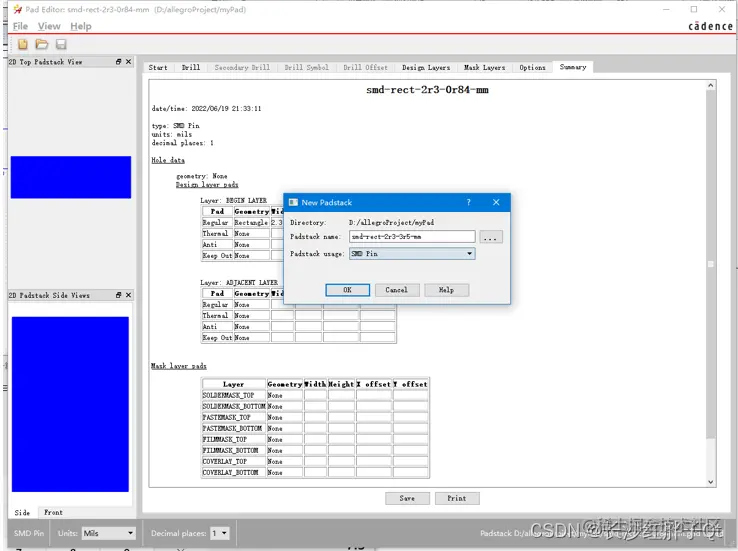Switch to the Mask Layers tab

click(484, 68)
